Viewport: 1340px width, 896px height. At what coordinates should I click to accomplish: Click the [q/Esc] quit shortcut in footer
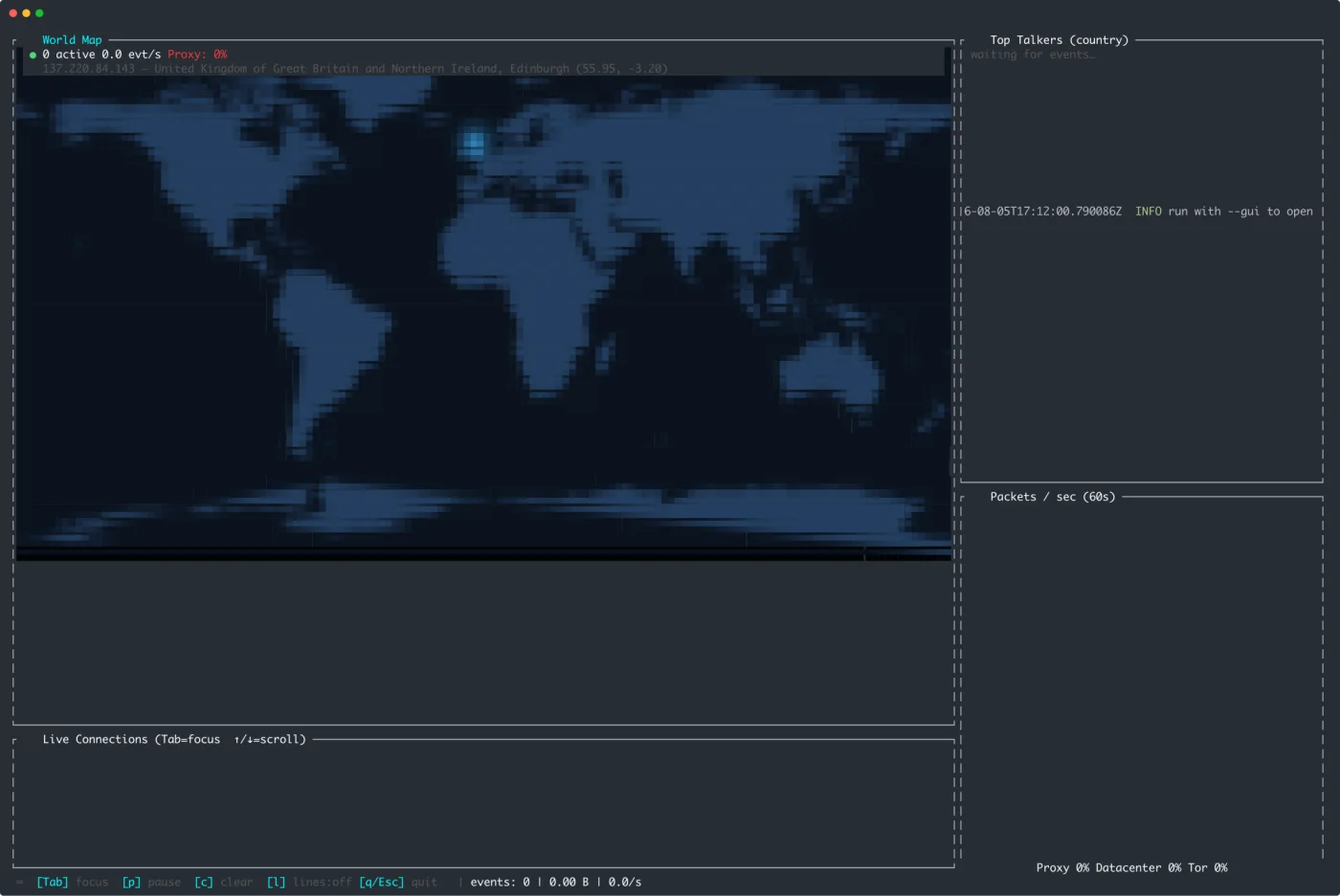[398, 883]
